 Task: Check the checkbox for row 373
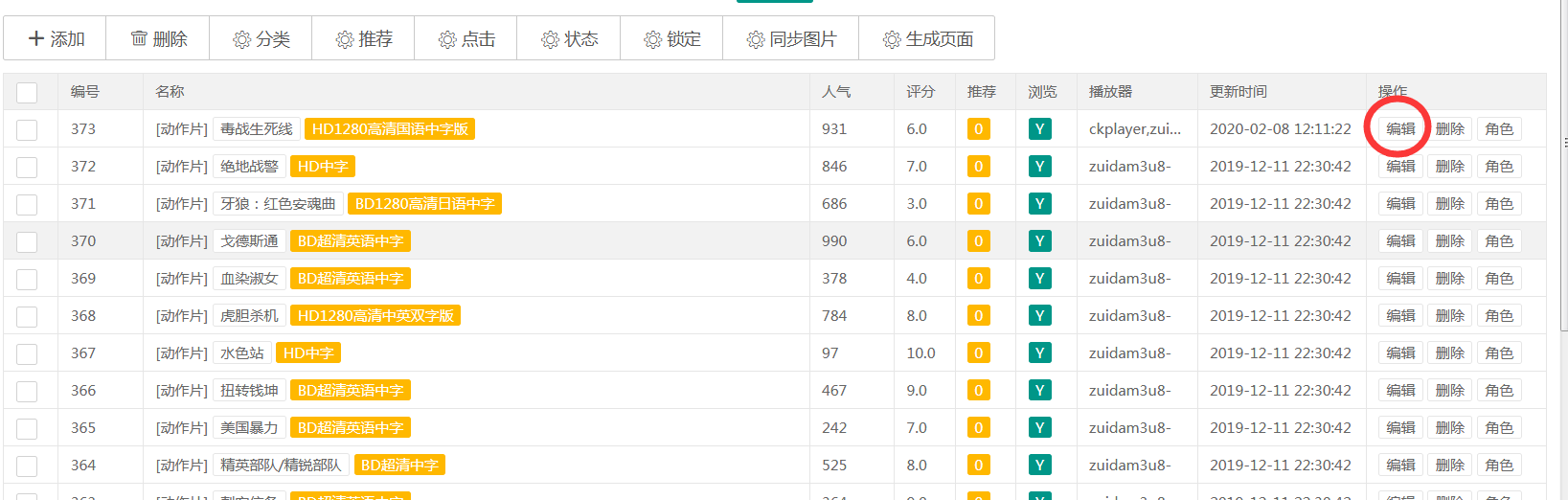pos(27,130)
